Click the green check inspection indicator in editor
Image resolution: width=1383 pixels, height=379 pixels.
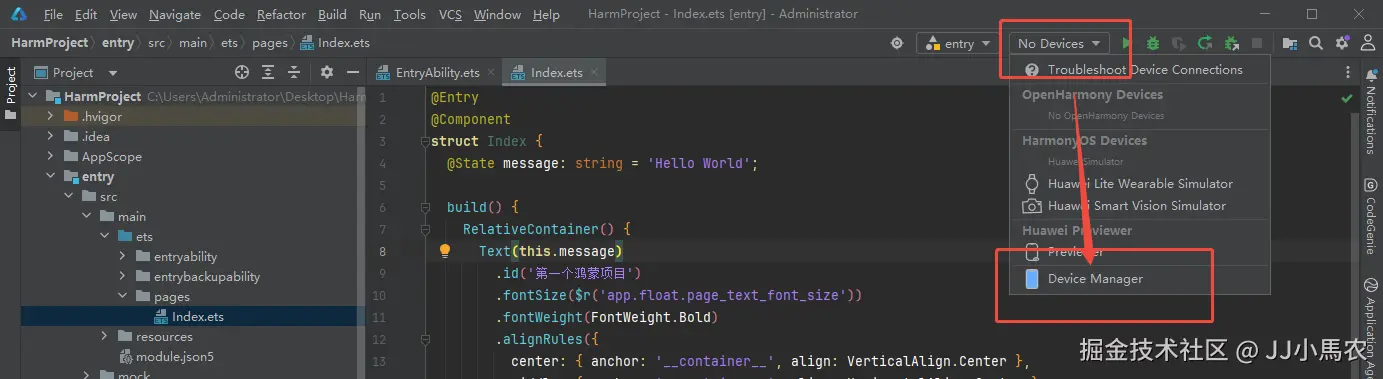pos(1346,99)
